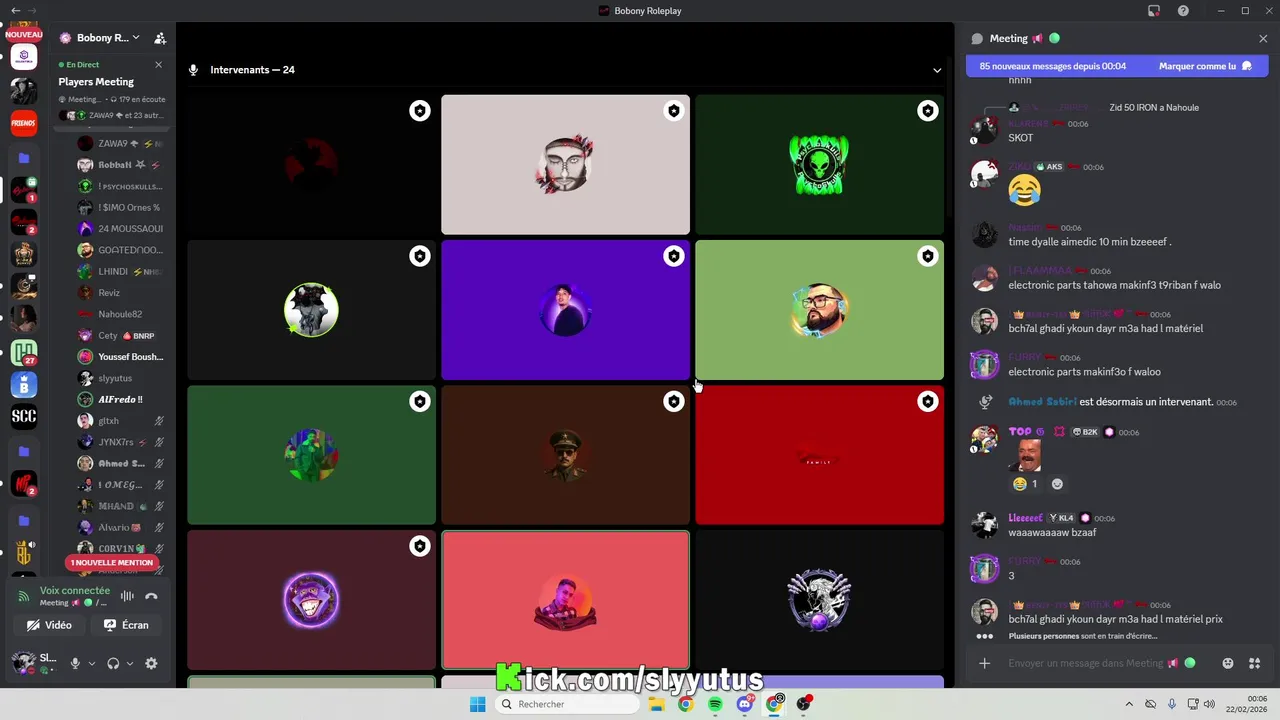Open the apps icon right of message bar
This screenshot has width=1280, height=720.
click(1255, 663)
